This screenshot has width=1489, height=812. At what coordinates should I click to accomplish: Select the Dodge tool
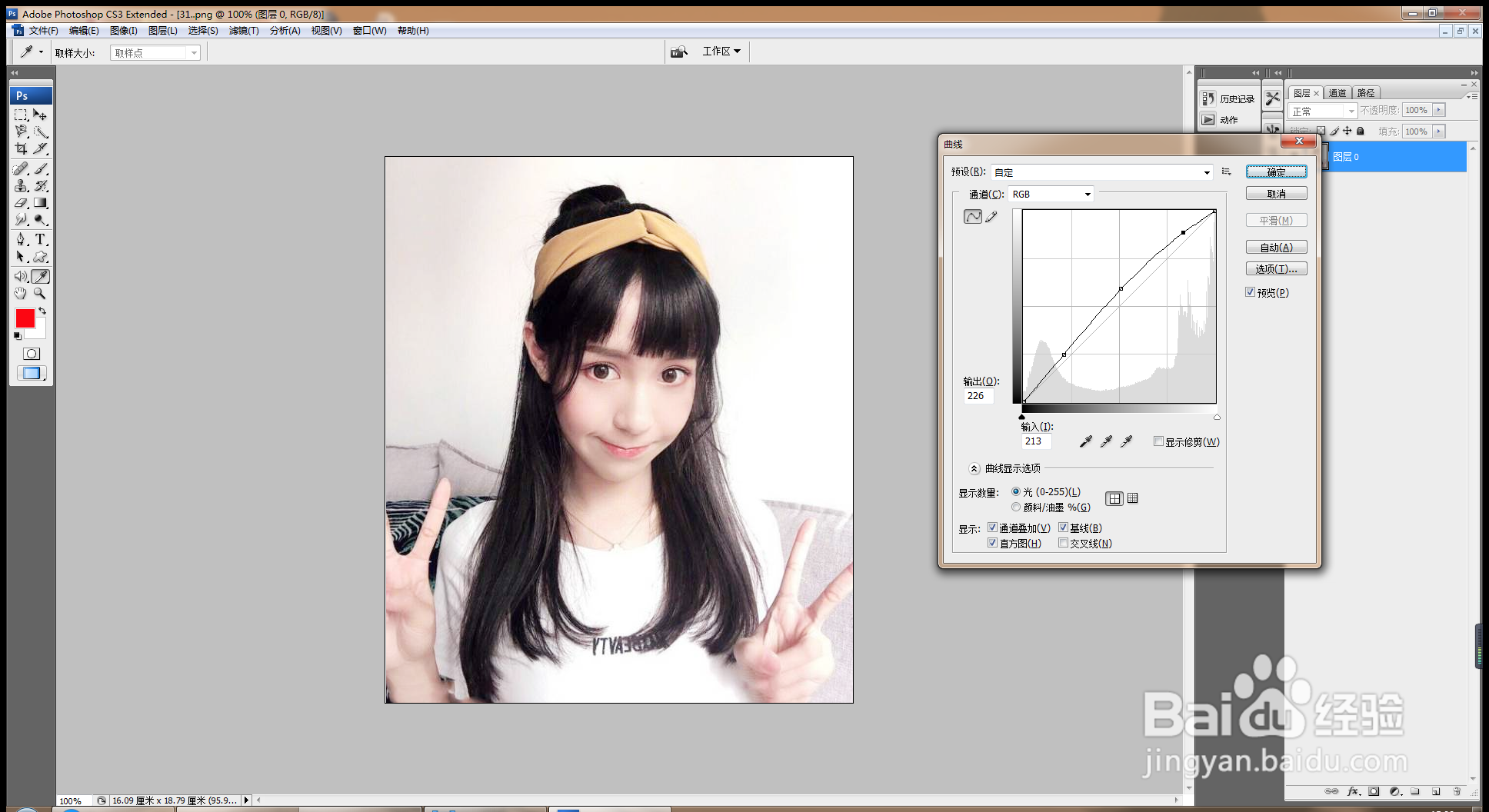pyautogui.click(x=41, y=220)
